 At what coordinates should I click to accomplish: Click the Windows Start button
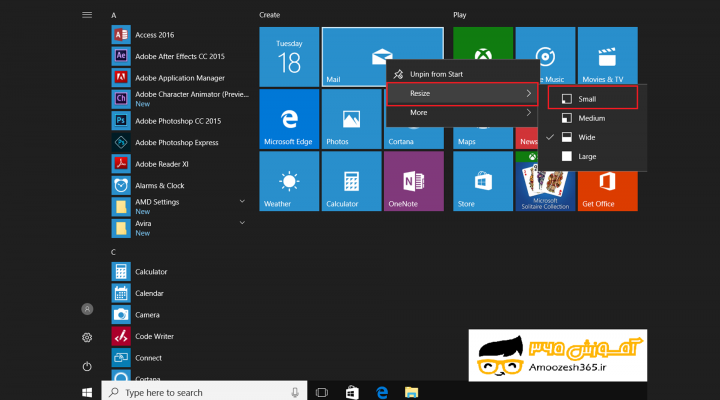tap(87, 393)
